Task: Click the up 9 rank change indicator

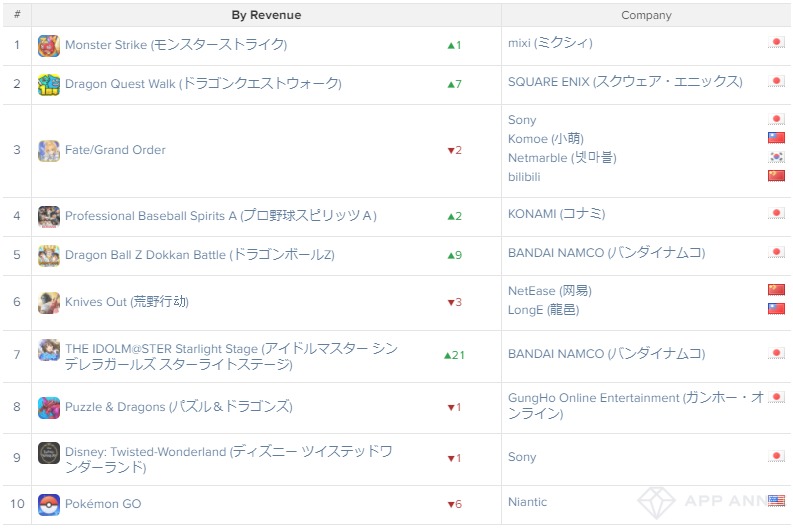Action: click(x=455, y=255)
